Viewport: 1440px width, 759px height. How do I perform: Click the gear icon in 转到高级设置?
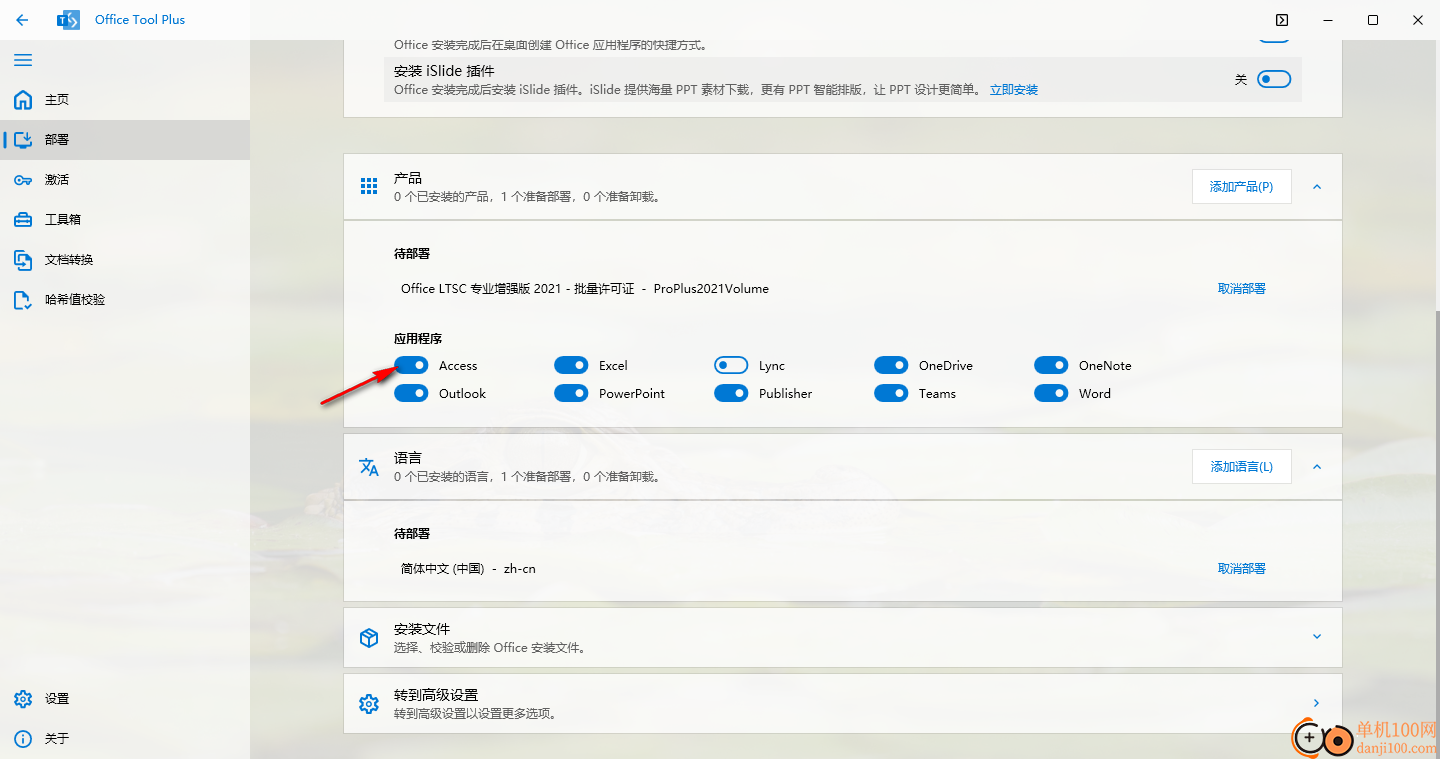coord(369,704)
